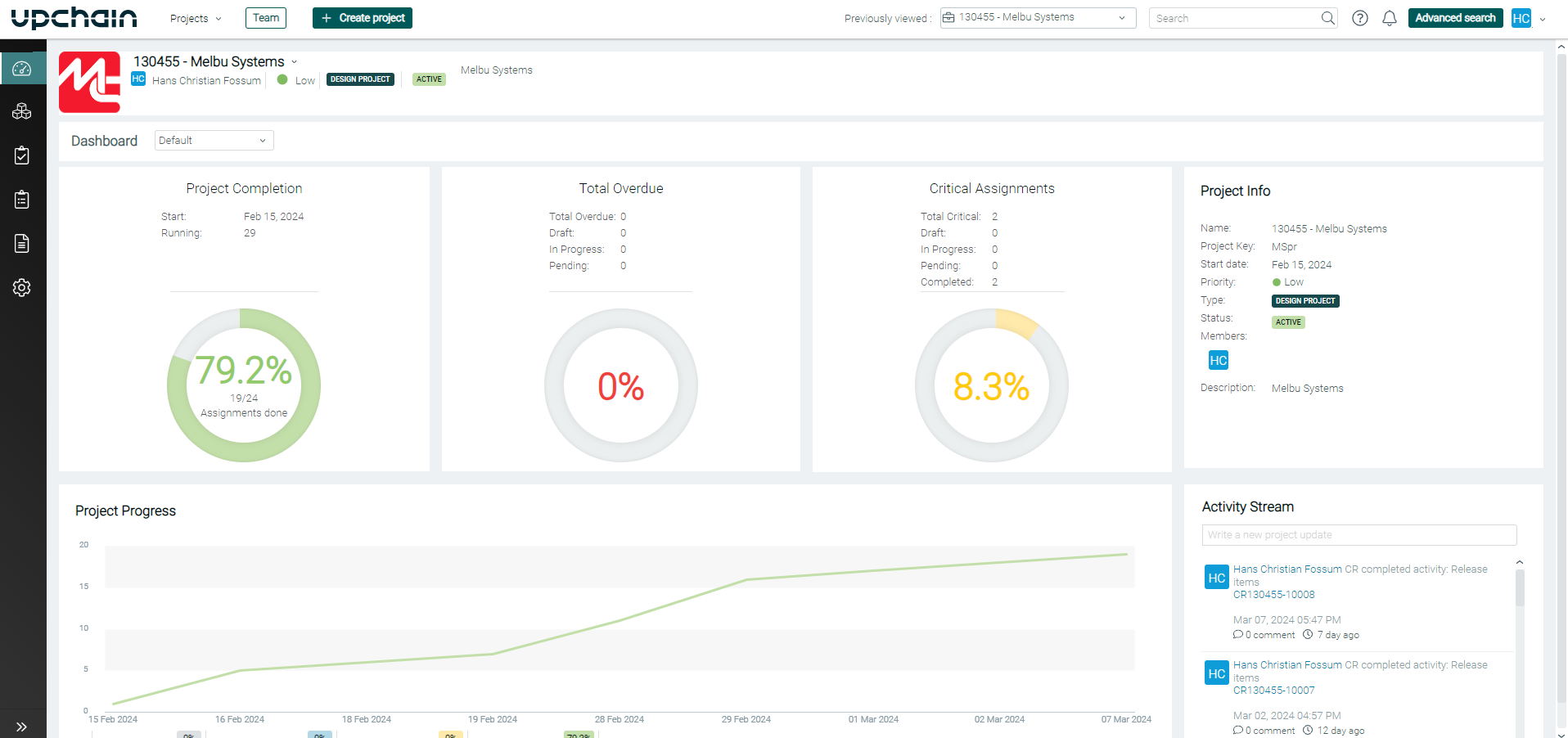Click activity stream scroll up arrow
The width and height of the screenshot is (1568, 738).
pos(1520,562)
